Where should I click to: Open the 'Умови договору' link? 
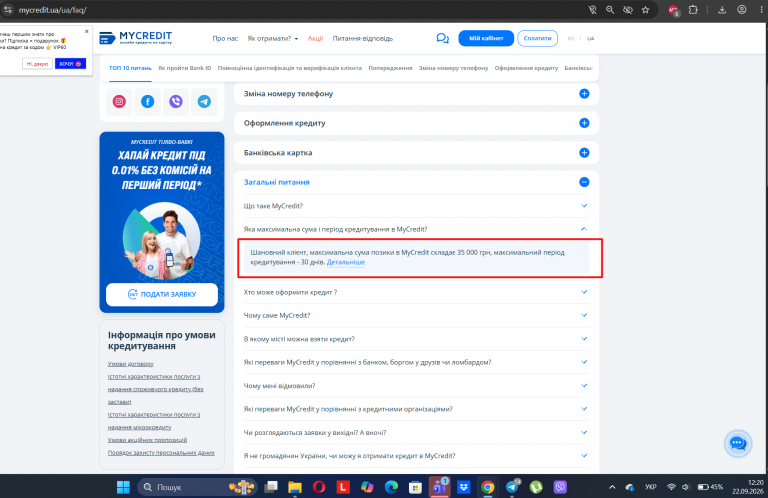point(131,364)
